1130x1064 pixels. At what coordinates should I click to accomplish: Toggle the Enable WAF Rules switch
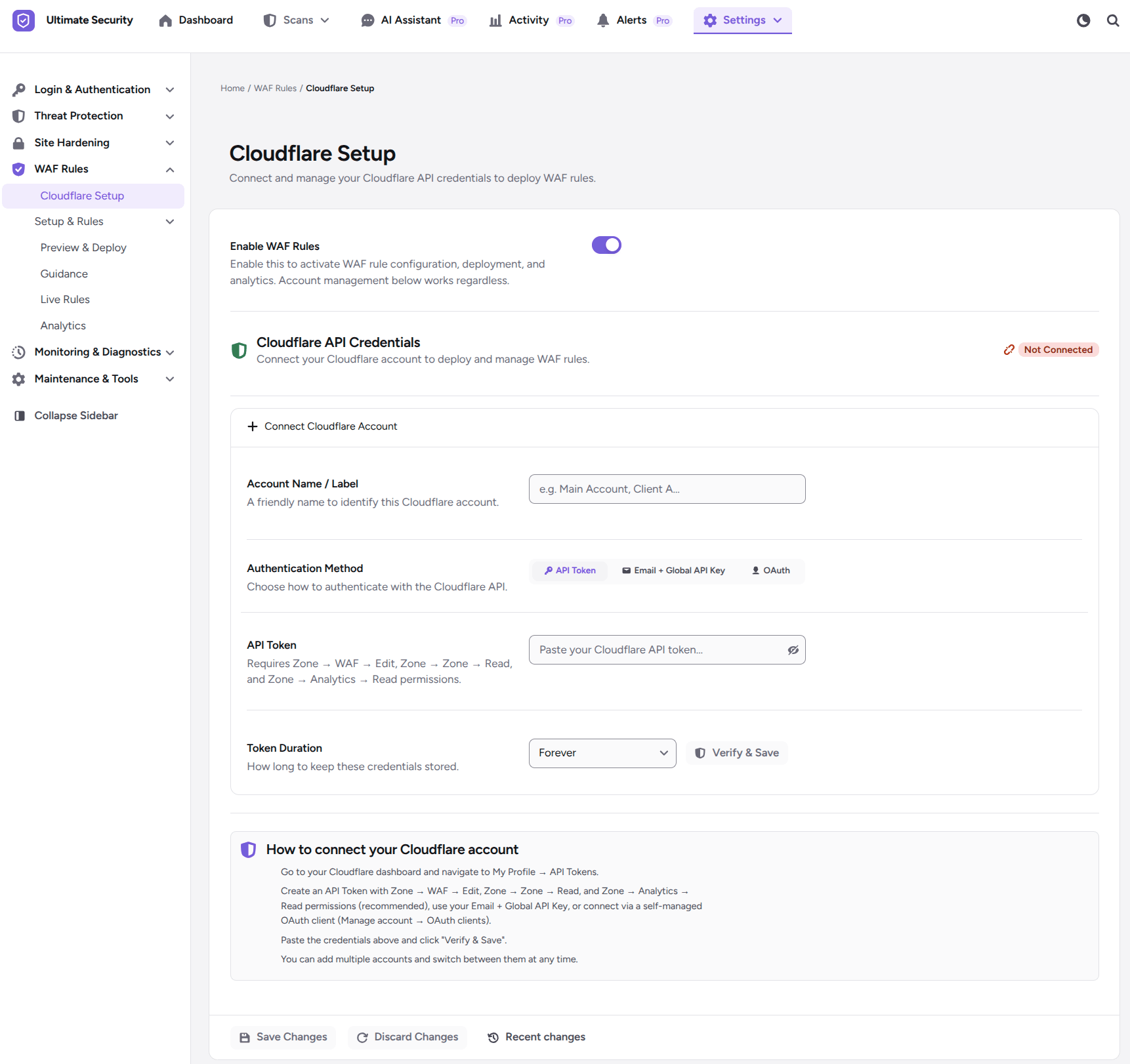point(606,245)
